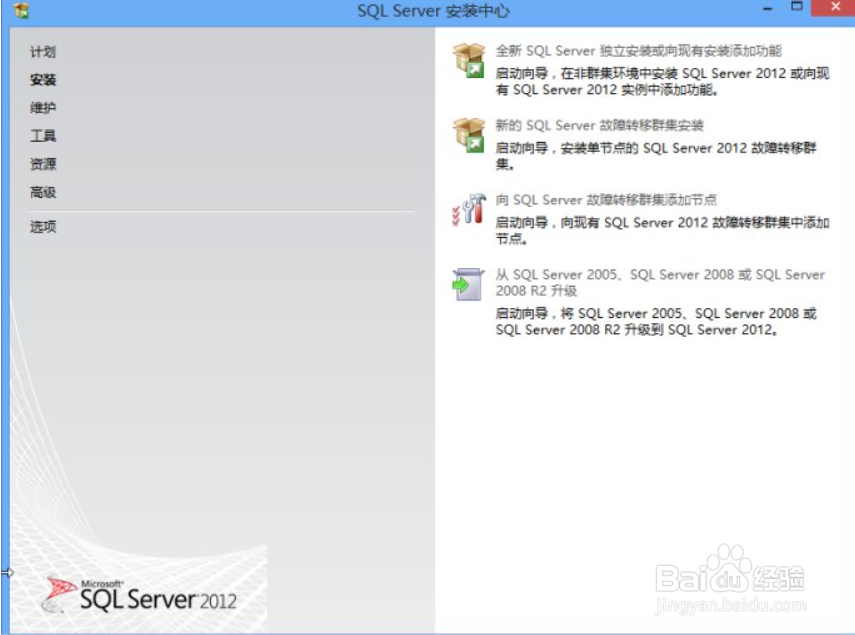Click the SQL Server 安装中心 window title

pos(433,11)
